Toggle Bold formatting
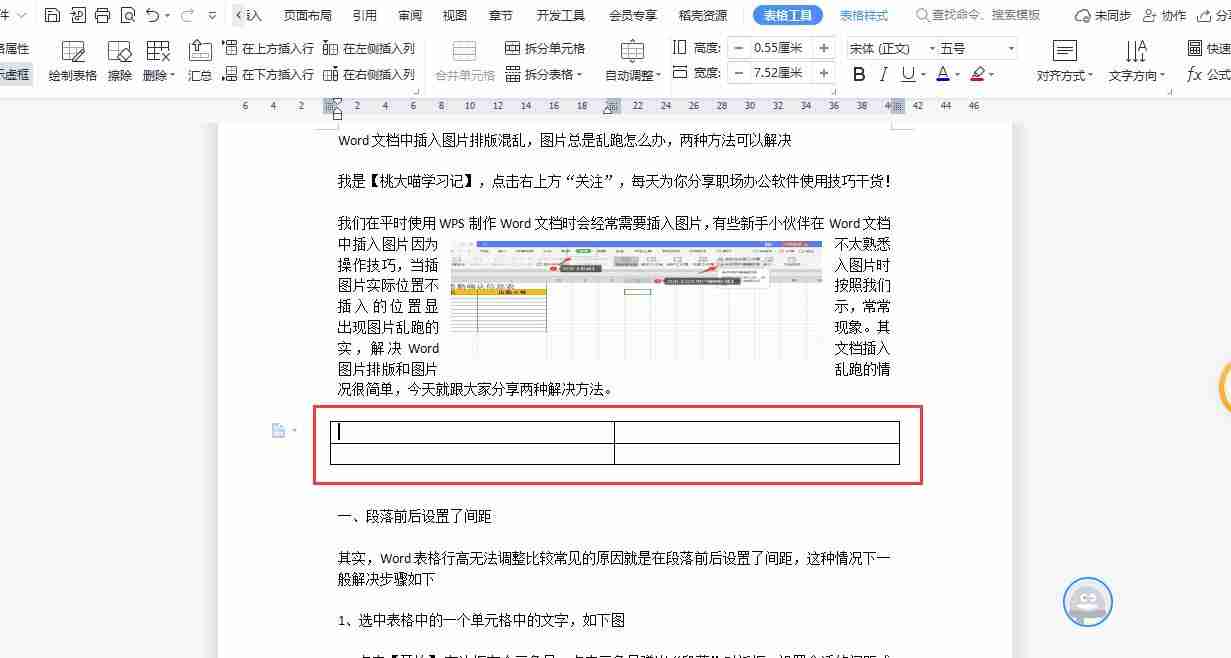 click(858, 74)
